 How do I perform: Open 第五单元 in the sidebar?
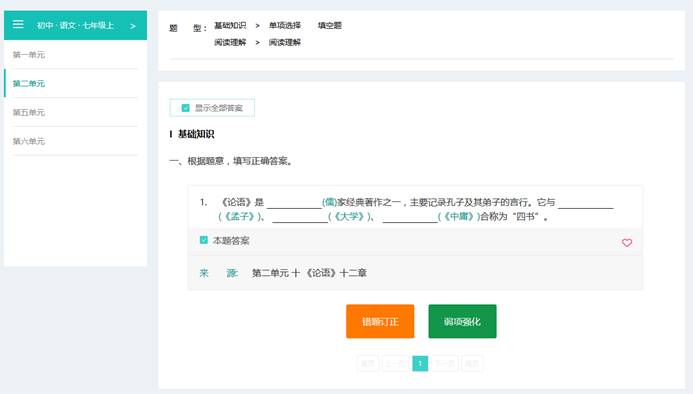click(29, 112)
